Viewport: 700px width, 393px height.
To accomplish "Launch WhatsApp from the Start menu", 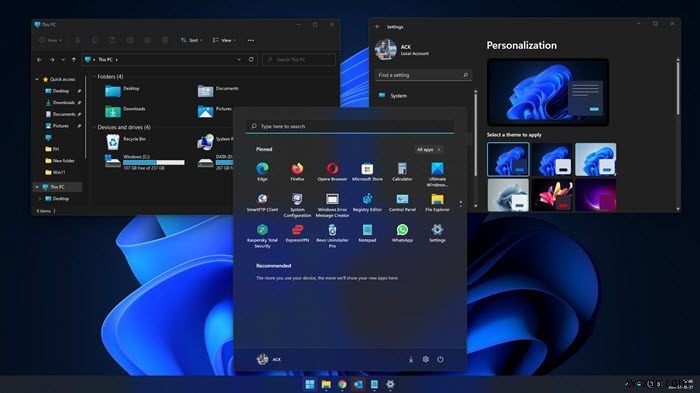I will point(402,233).
